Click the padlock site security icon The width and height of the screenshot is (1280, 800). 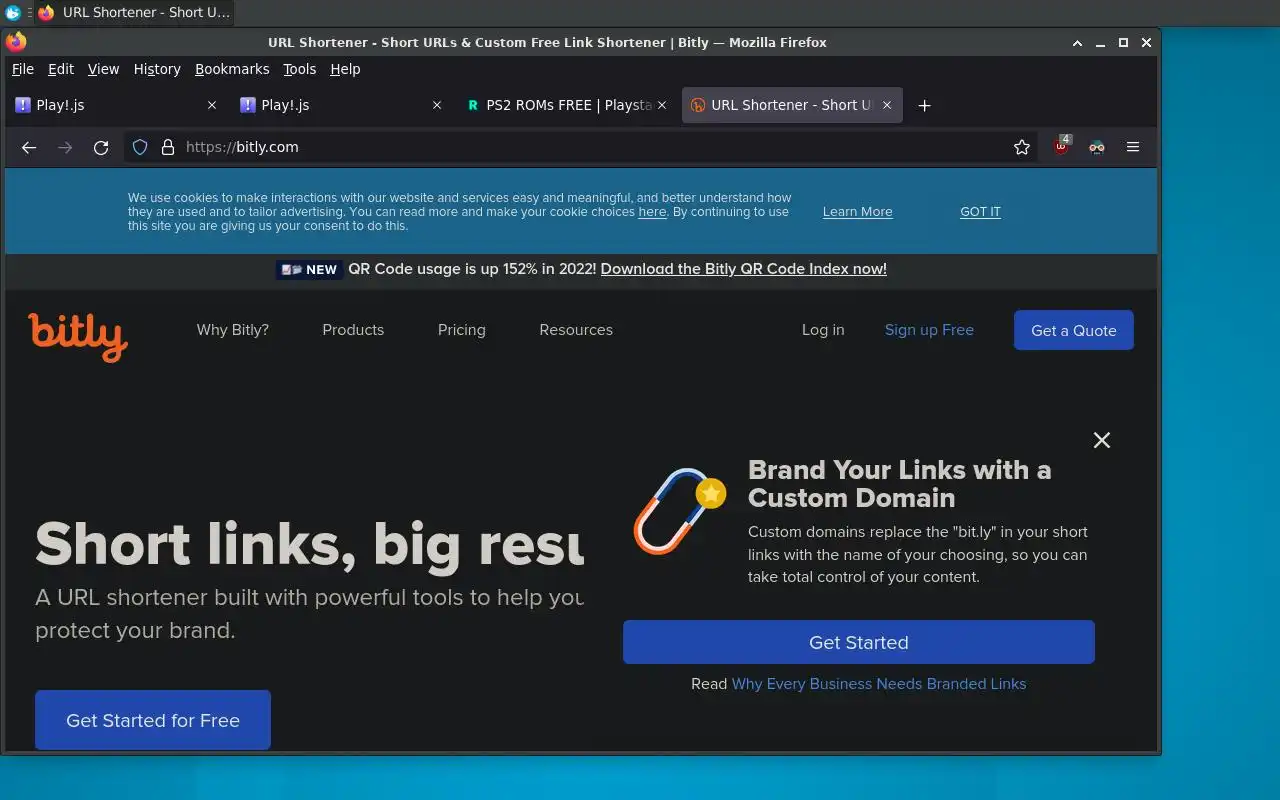(x=167, y=147)
